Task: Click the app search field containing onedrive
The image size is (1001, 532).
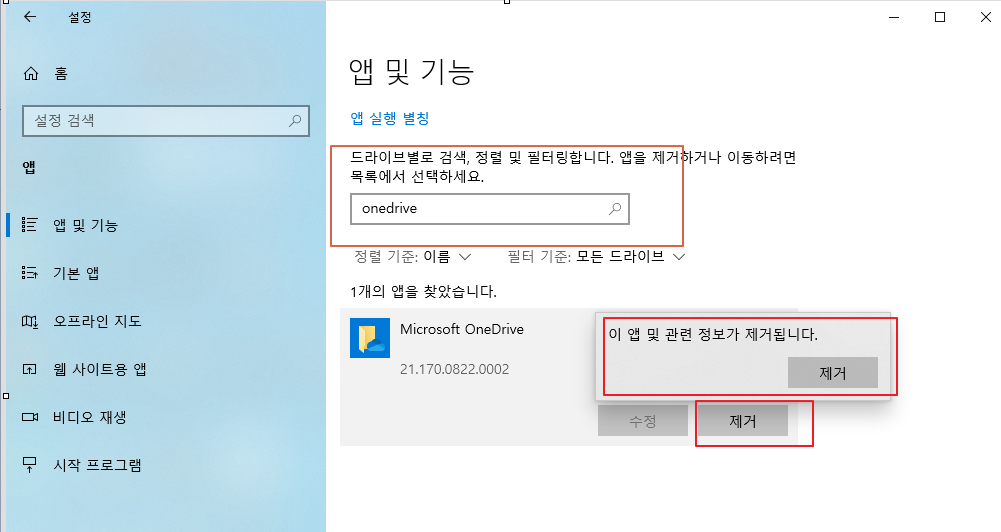Action: point(490,209)
